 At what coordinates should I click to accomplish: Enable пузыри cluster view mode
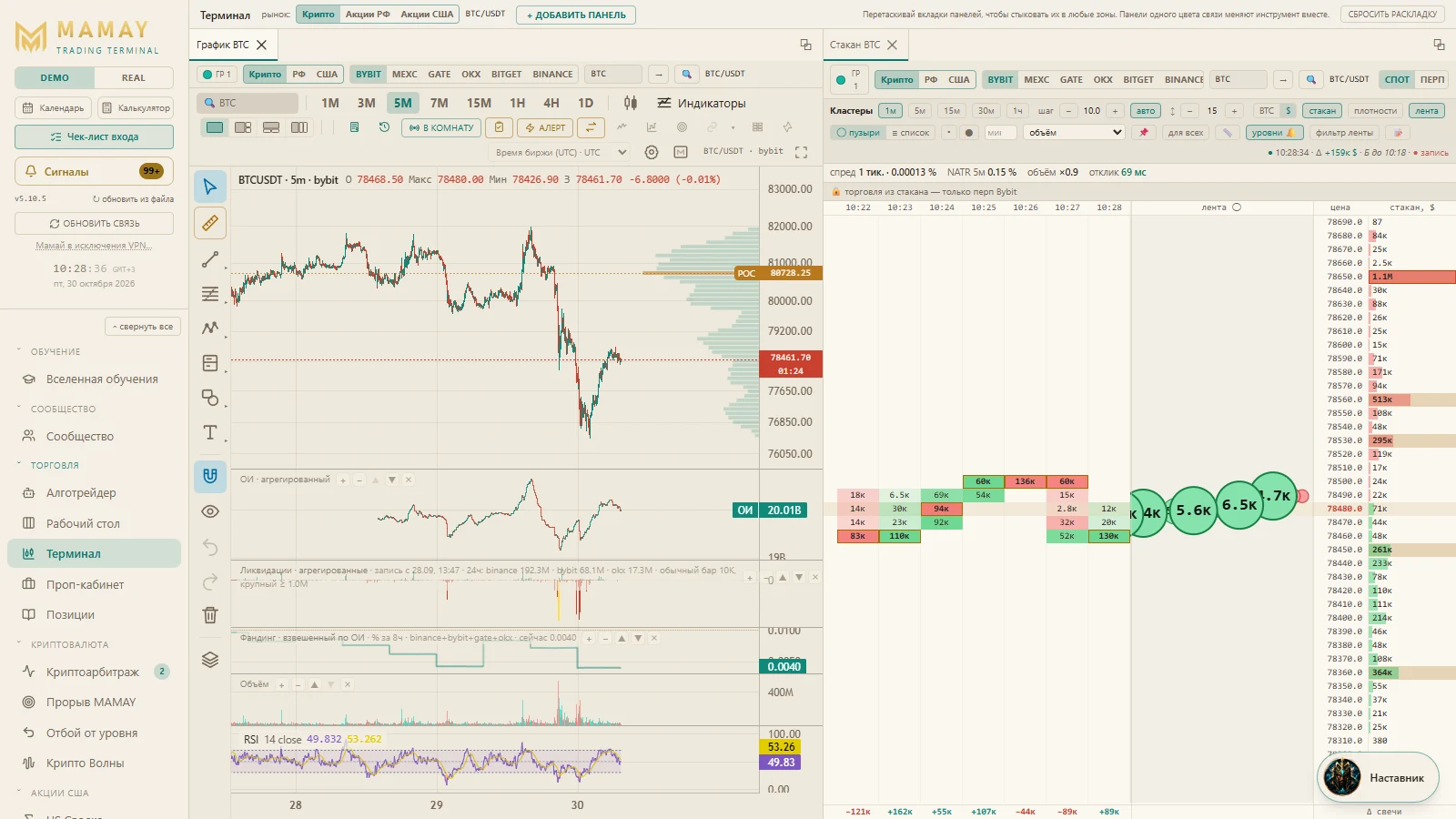(858, 133)
